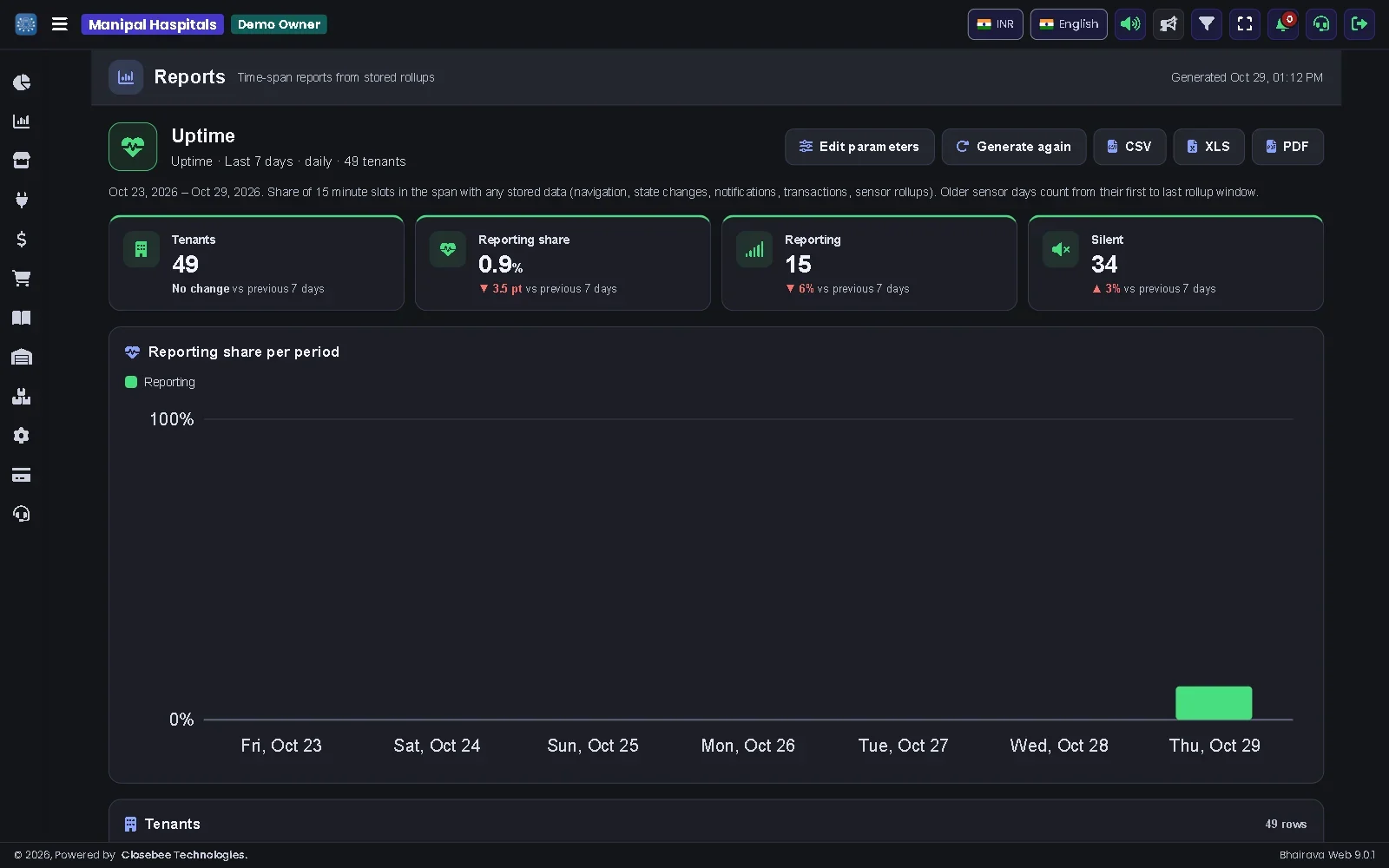This screenshot has width=1389, height=868.
Task: Toggle the hamburger navigation menu
Action: (x=60, y=24)
